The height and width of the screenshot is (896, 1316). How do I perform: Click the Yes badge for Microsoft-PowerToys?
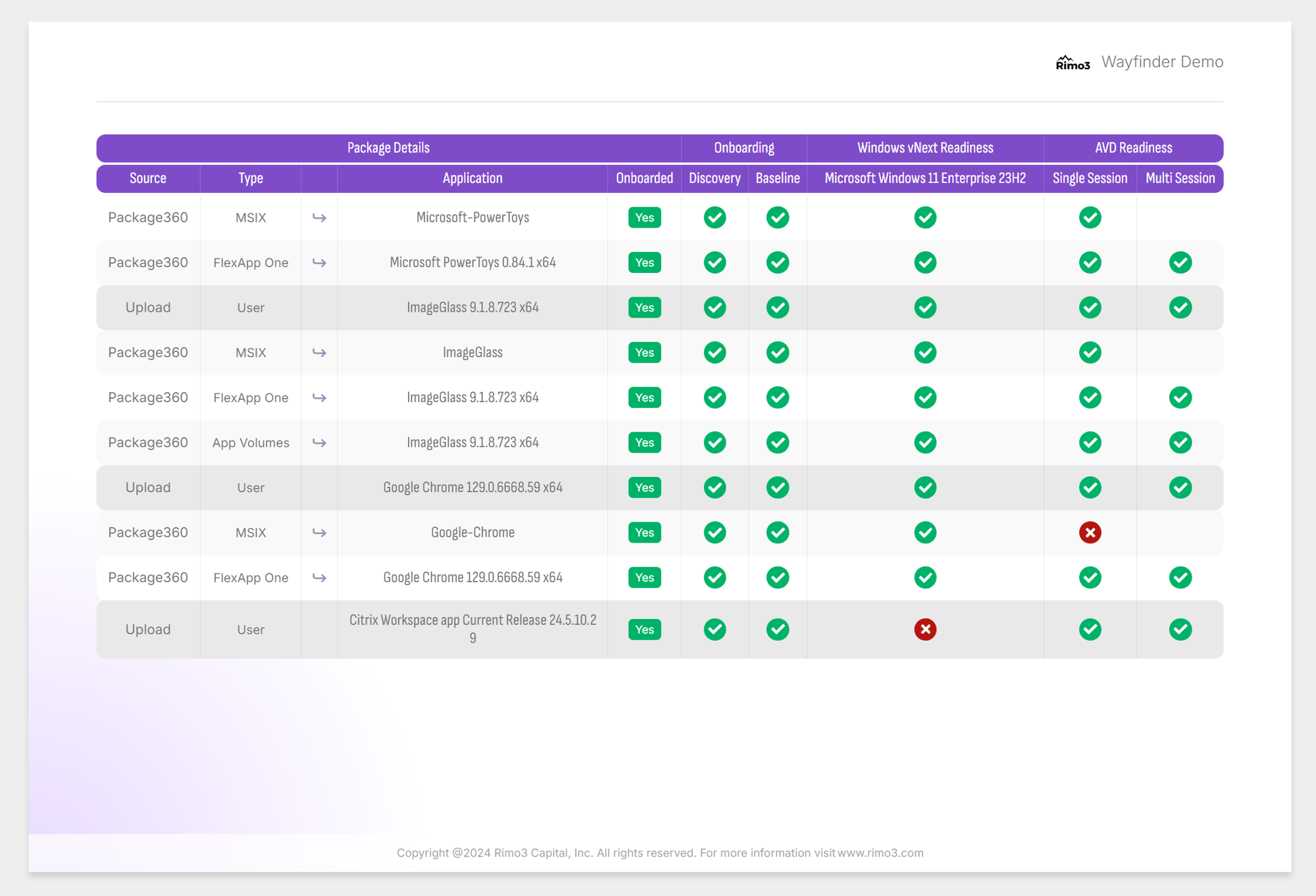tap(645, 218)
